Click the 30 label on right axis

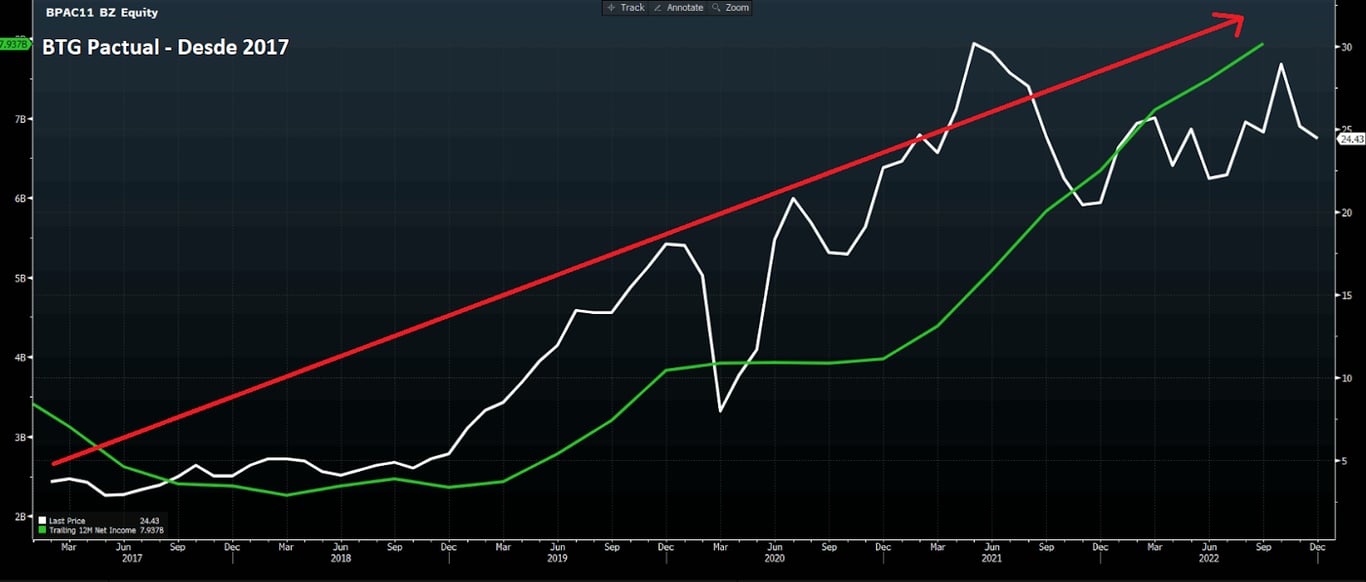tap(1347, 47)
